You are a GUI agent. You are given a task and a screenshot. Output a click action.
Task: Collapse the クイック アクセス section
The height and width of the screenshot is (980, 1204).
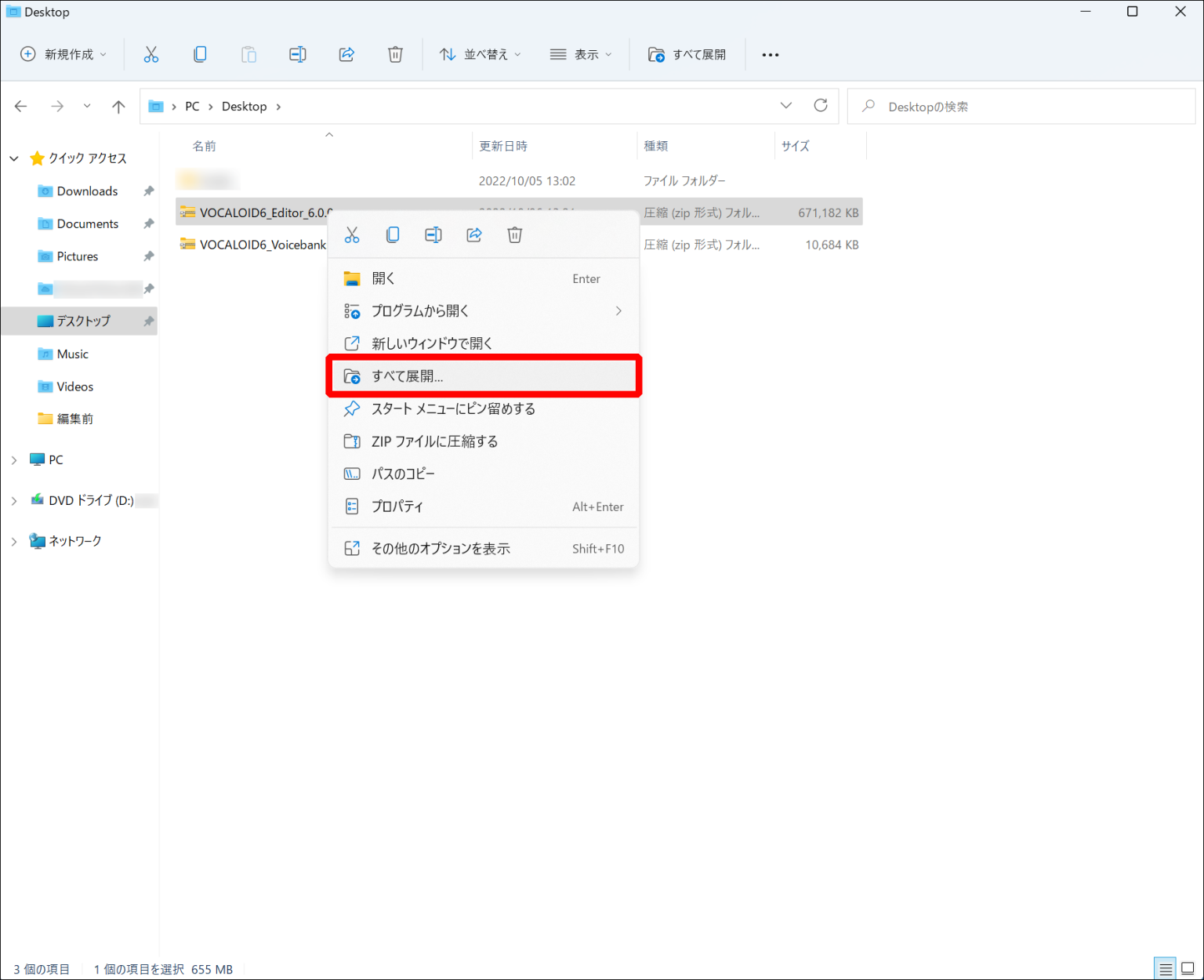[x=14, y=158]
